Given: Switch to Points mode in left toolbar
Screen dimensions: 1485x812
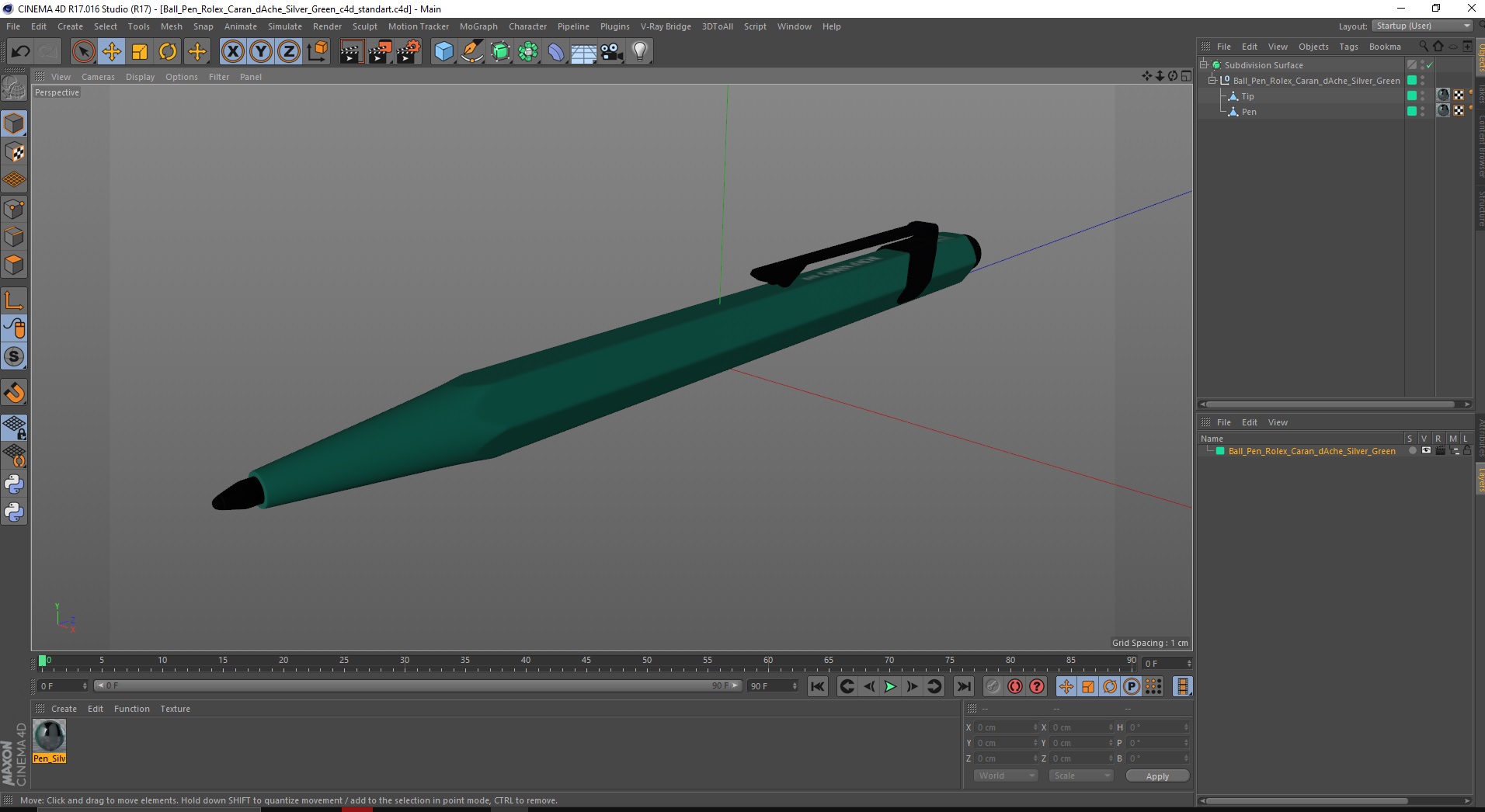Looking at the screenshot, I should click(x=14, y=209).
